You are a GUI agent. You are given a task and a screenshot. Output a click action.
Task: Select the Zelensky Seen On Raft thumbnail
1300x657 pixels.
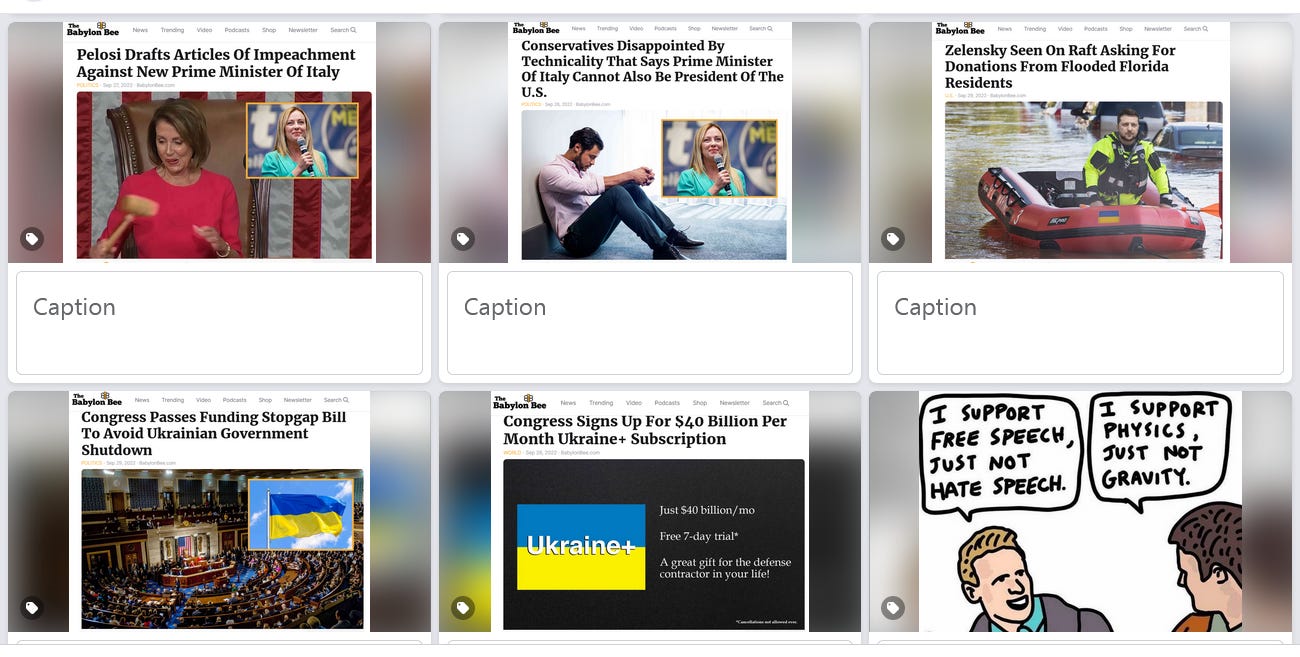point(1080,142)
